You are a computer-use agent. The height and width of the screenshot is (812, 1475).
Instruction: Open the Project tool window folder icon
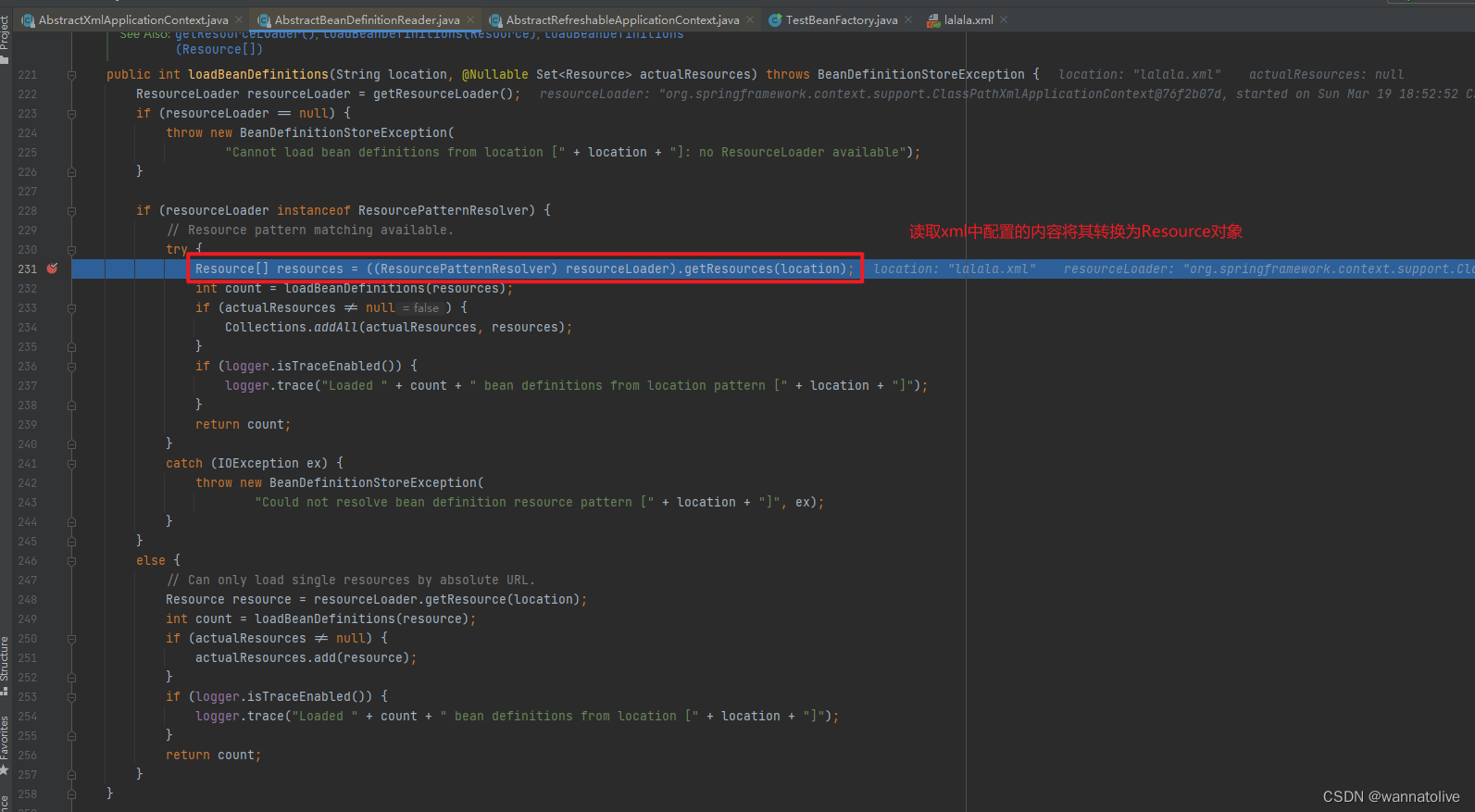tap(5, 59)
